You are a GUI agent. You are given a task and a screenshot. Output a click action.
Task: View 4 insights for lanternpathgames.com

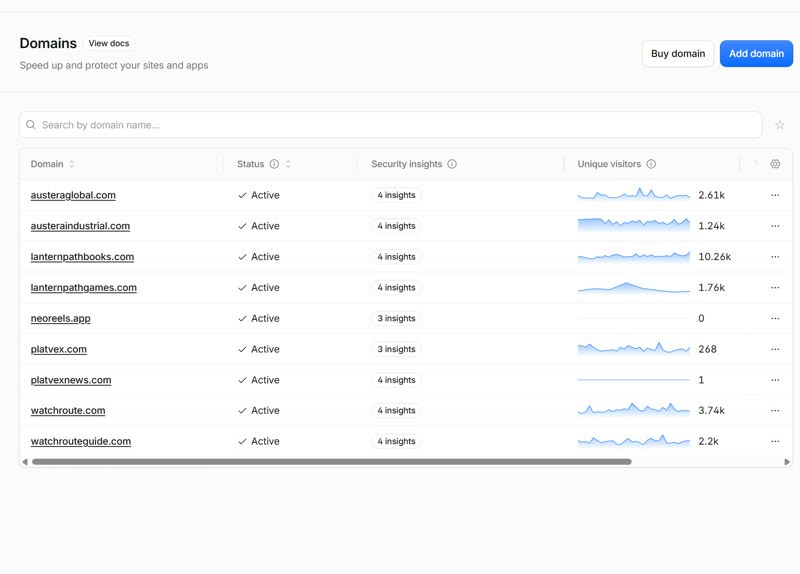pyautogui.click(x=396, y=287)
